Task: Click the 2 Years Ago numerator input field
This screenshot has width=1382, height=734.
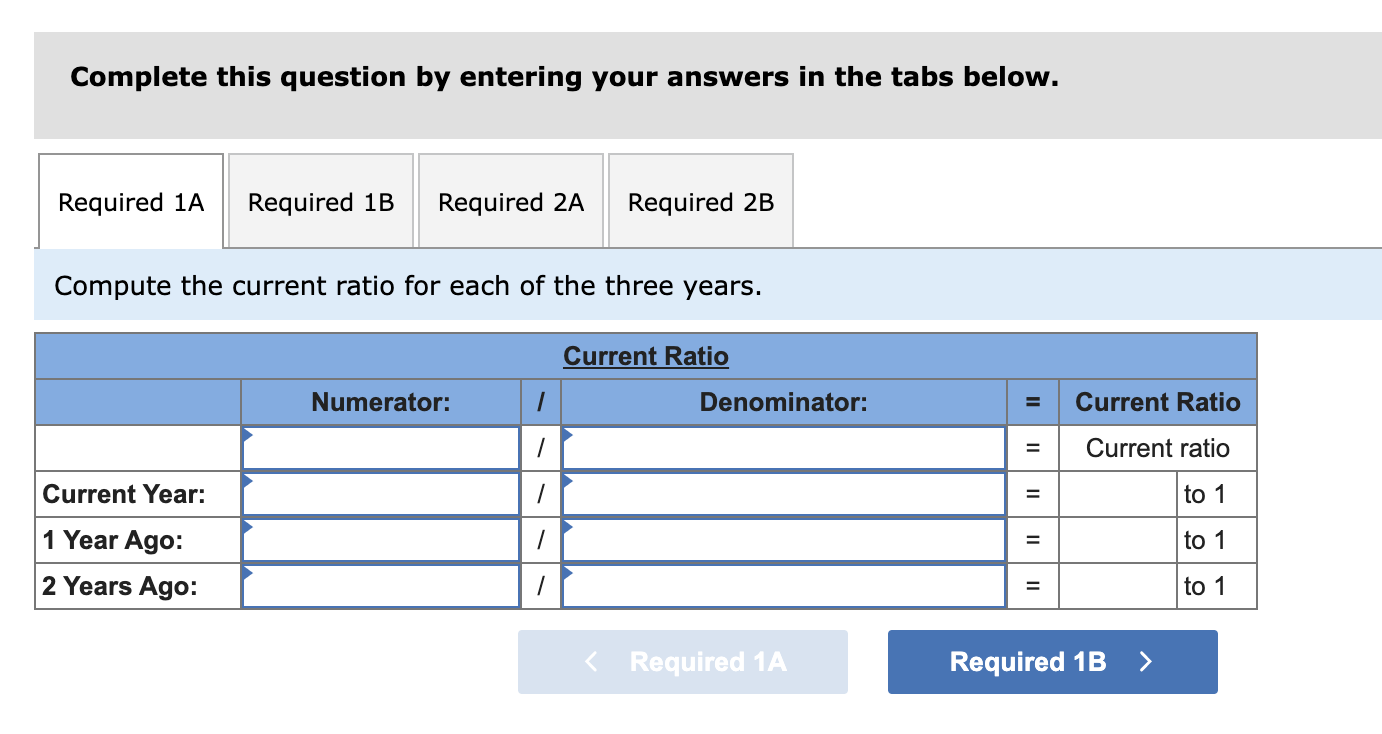Action: click(380, 585)
